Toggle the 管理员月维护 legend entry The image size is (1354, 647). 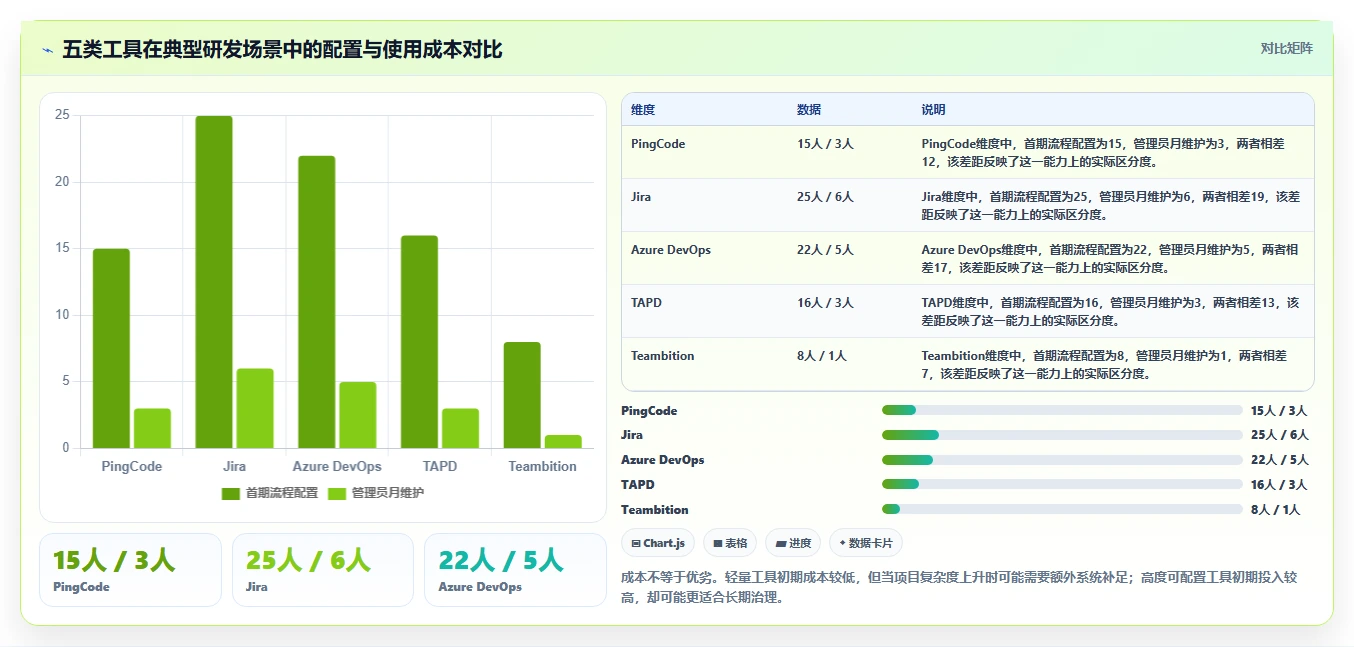click(x=376, y=493)
